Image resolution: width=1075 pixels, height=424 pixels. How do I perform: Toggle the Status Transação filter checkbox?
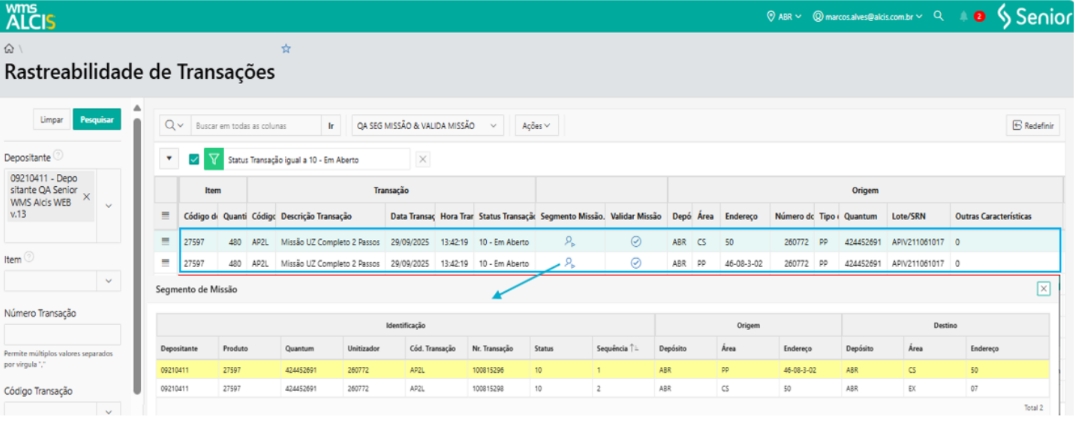[194, 159]
